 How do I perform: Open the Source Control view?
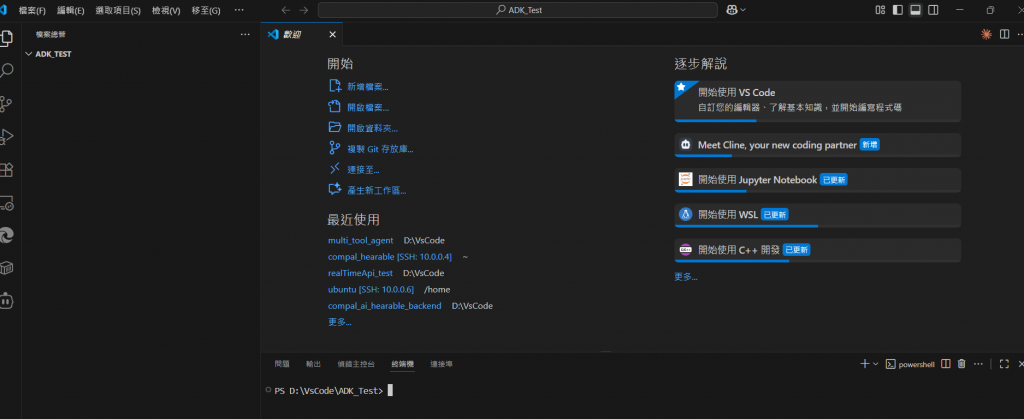coord(6,104)
